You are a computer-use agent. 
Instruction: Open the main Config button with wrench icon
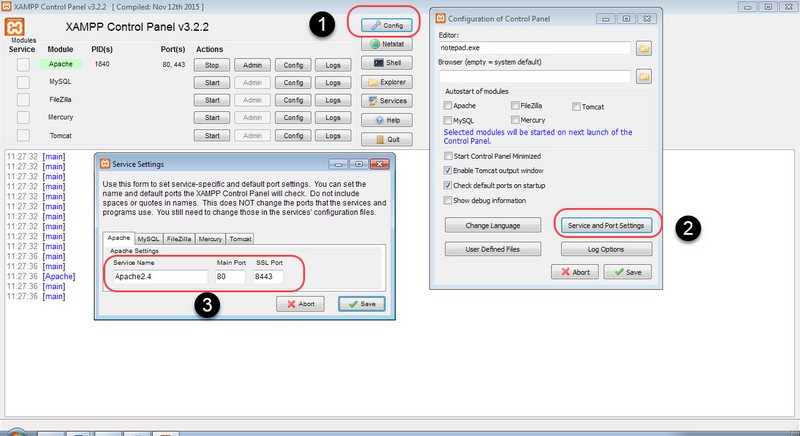pos(386,25)
